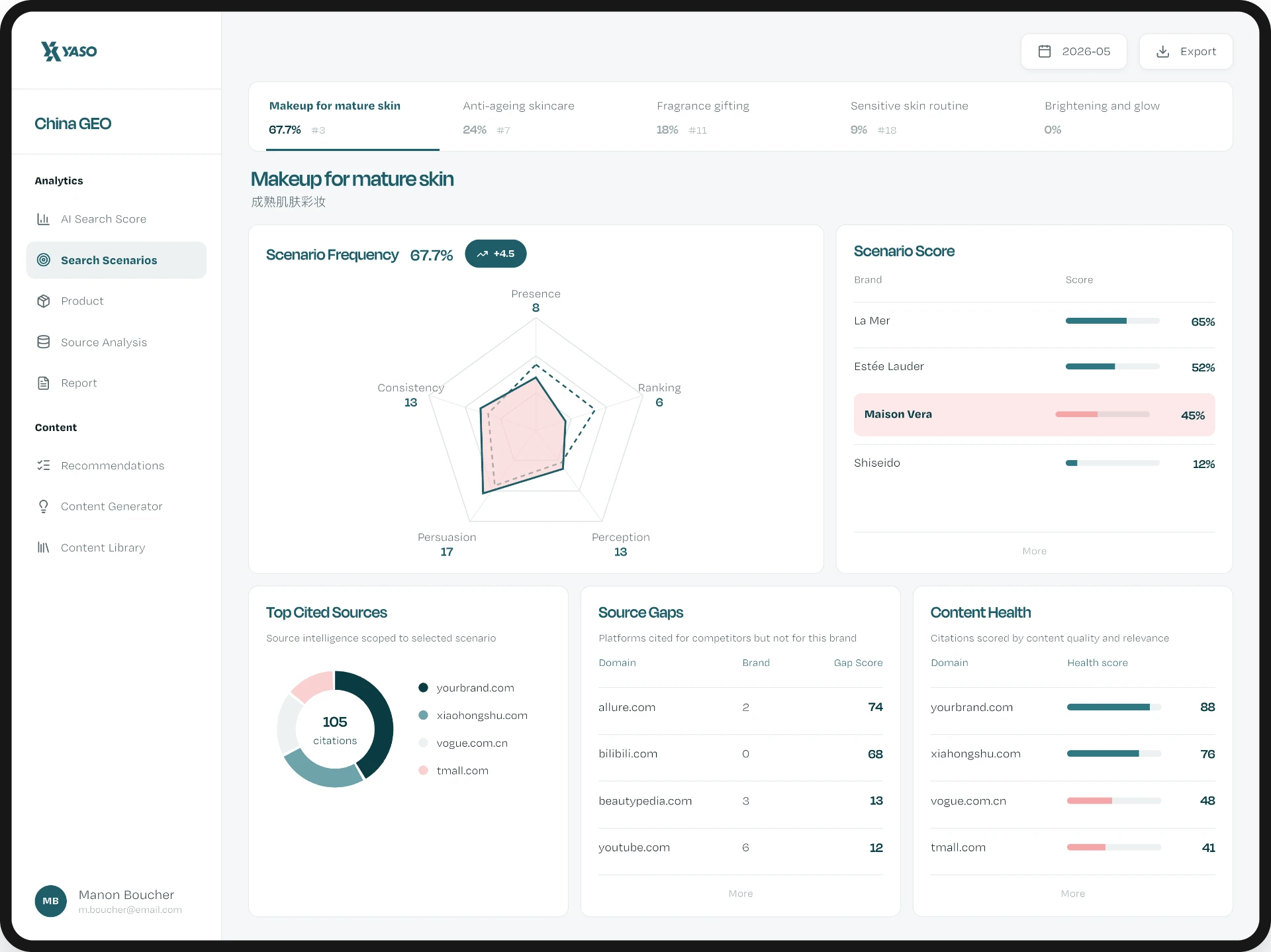This screenshot has width=1271, height=952.
Task: Click More in Source Gaps card
Action: [x=740, y=894]
